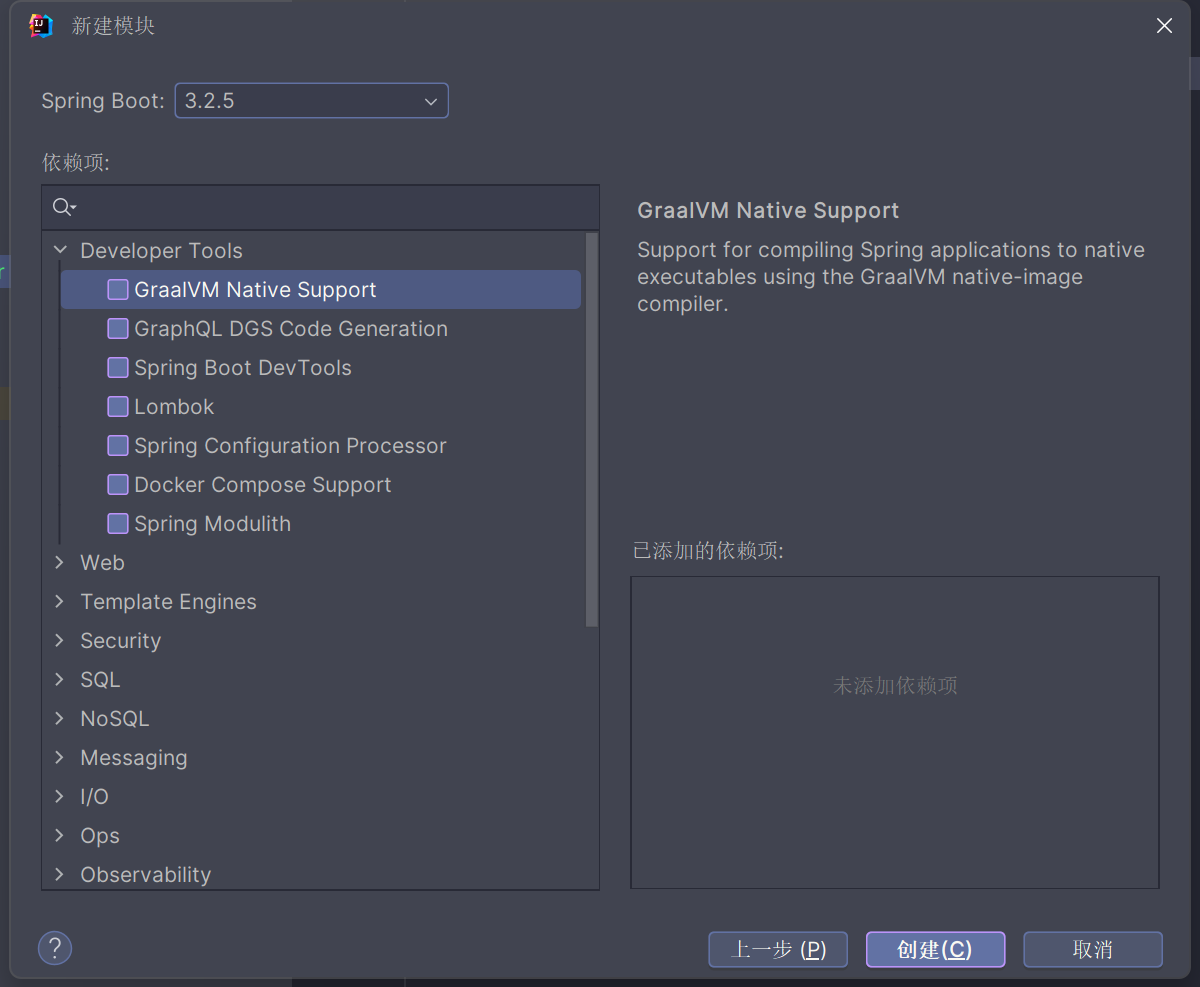Click the 未添加依赖项 placeholder text
The image size is (1200, 987).
pos(895,686)
